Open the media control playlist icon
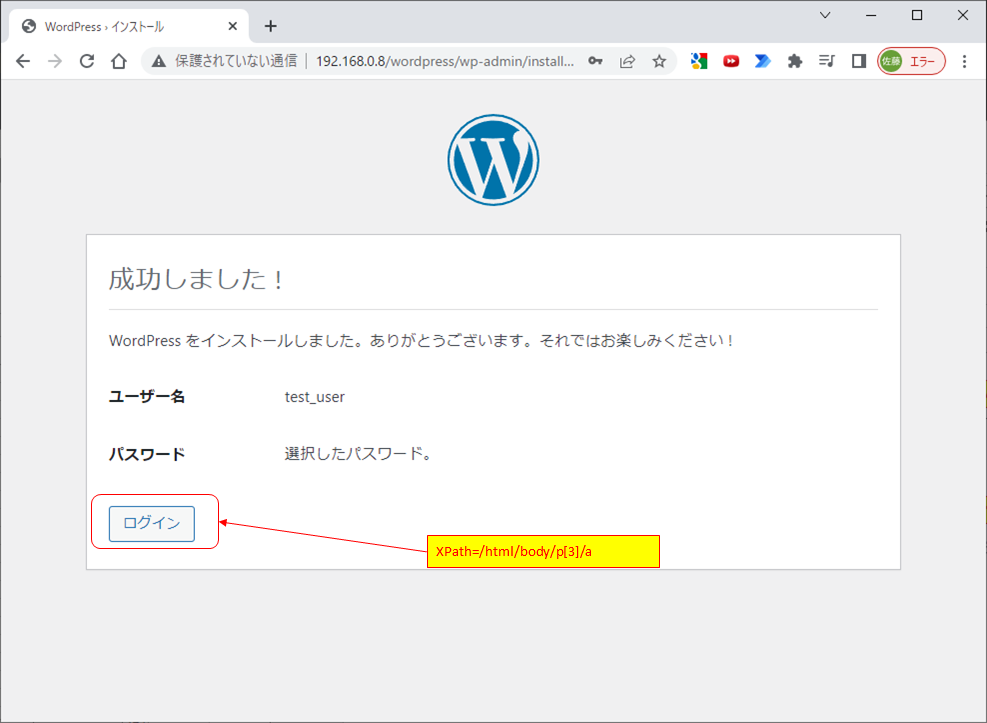The height and width of the screenshot is (723, 987). (826, 61)
